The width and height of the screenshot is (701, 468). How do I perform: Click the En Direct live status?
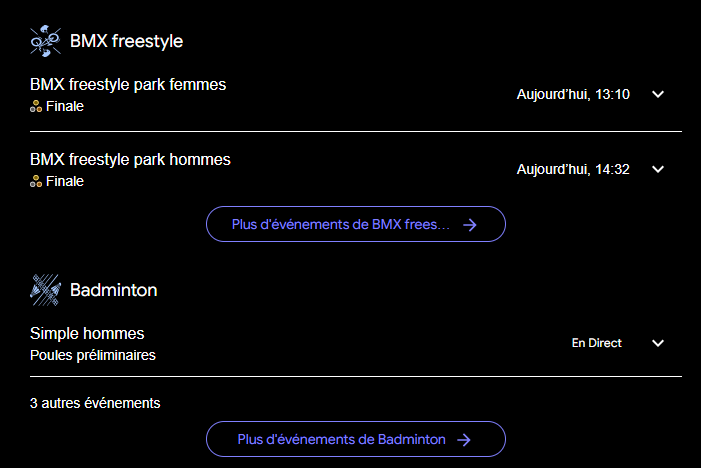tap(596, 343)
